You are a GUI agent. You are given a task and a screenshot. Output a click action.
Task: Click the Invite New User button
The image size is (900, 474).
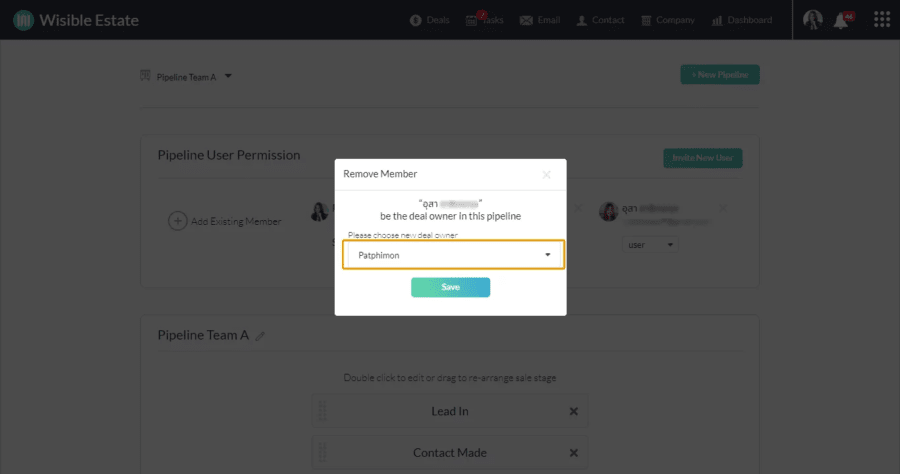point(702,158)
